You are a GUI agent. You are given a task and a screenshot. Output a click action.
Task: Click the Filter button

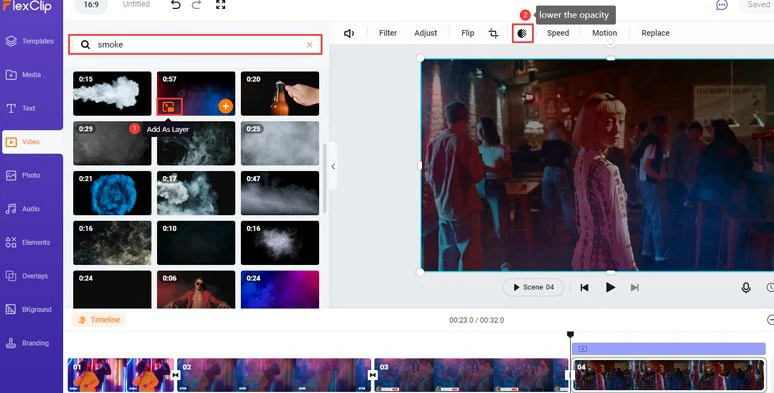point(387,33)
